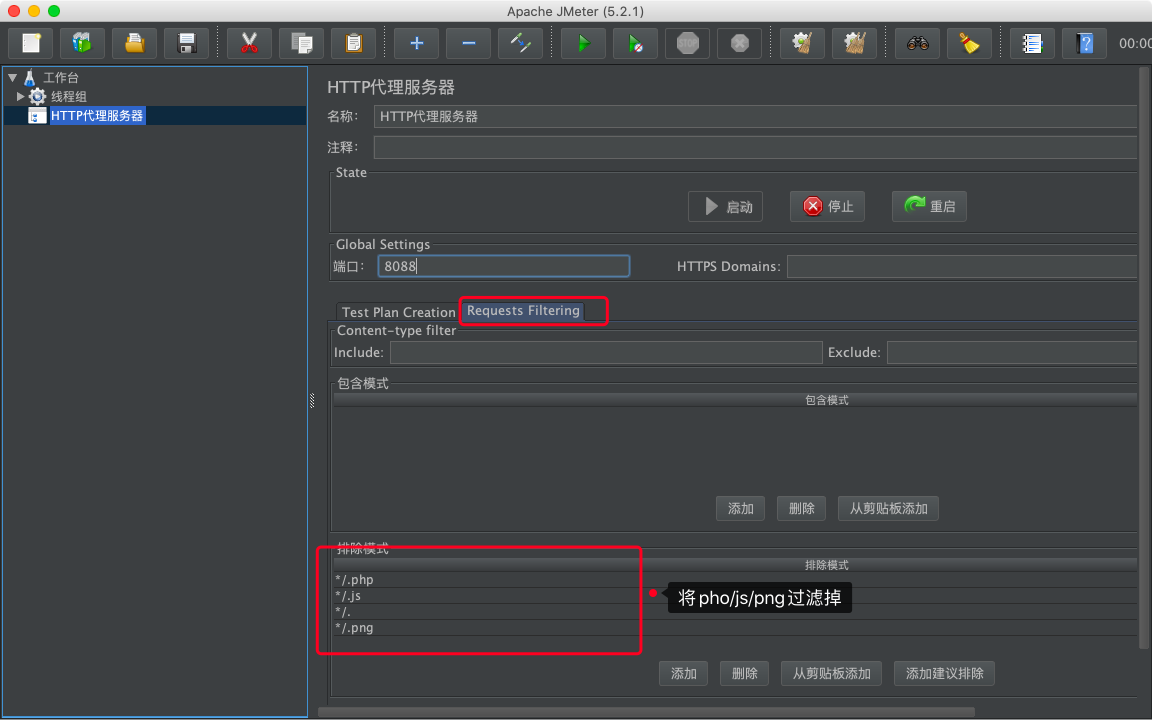The height and width of the screenshot is (720, 1152).
Task: Click the Cut scissors icon
Action: [249, 43]
